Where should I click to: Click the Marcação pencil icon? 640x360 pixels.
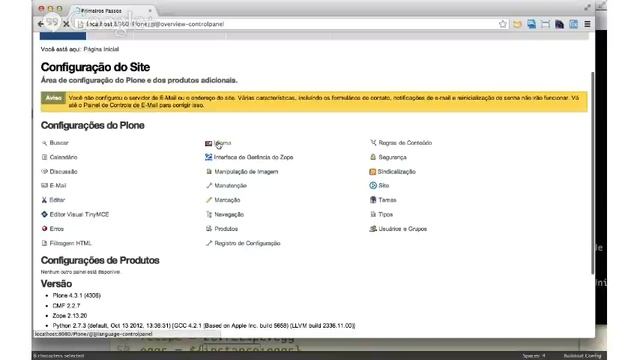point(209,200)
